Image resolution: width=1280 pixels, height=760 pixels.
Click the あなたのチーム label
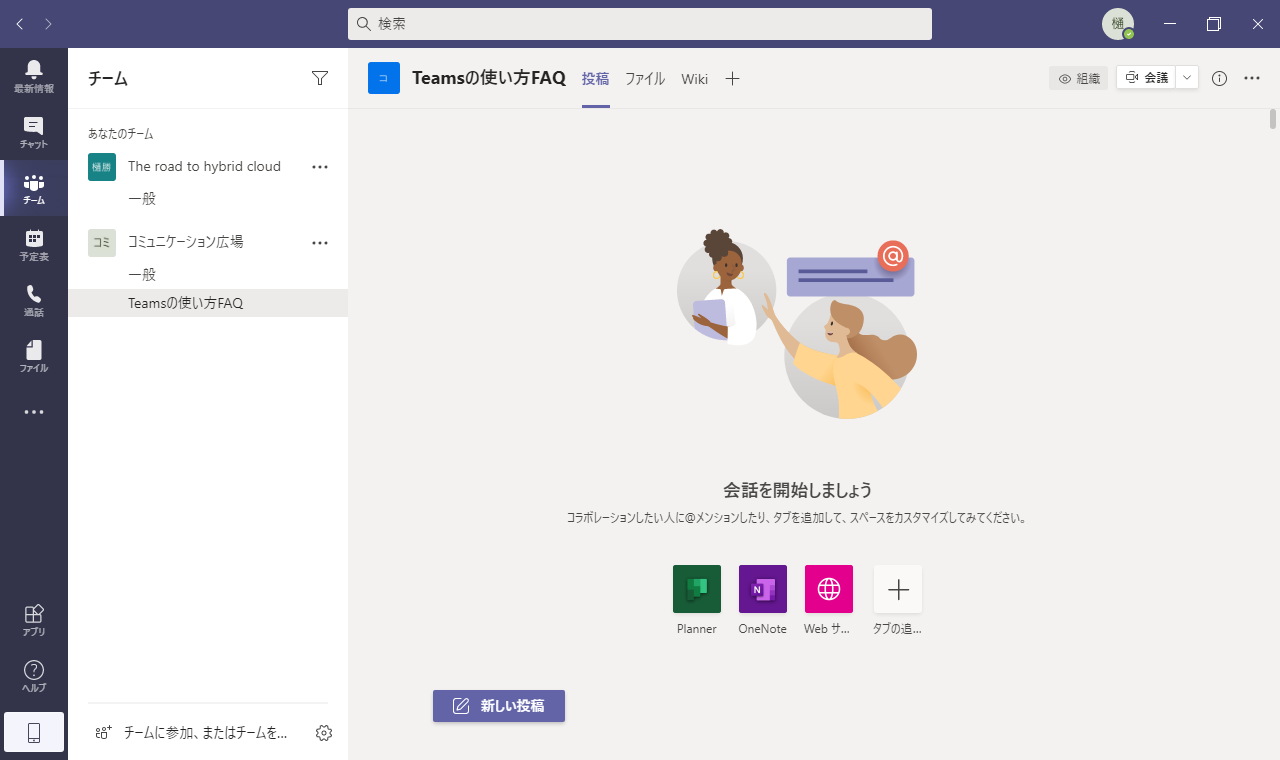[121, 133]
